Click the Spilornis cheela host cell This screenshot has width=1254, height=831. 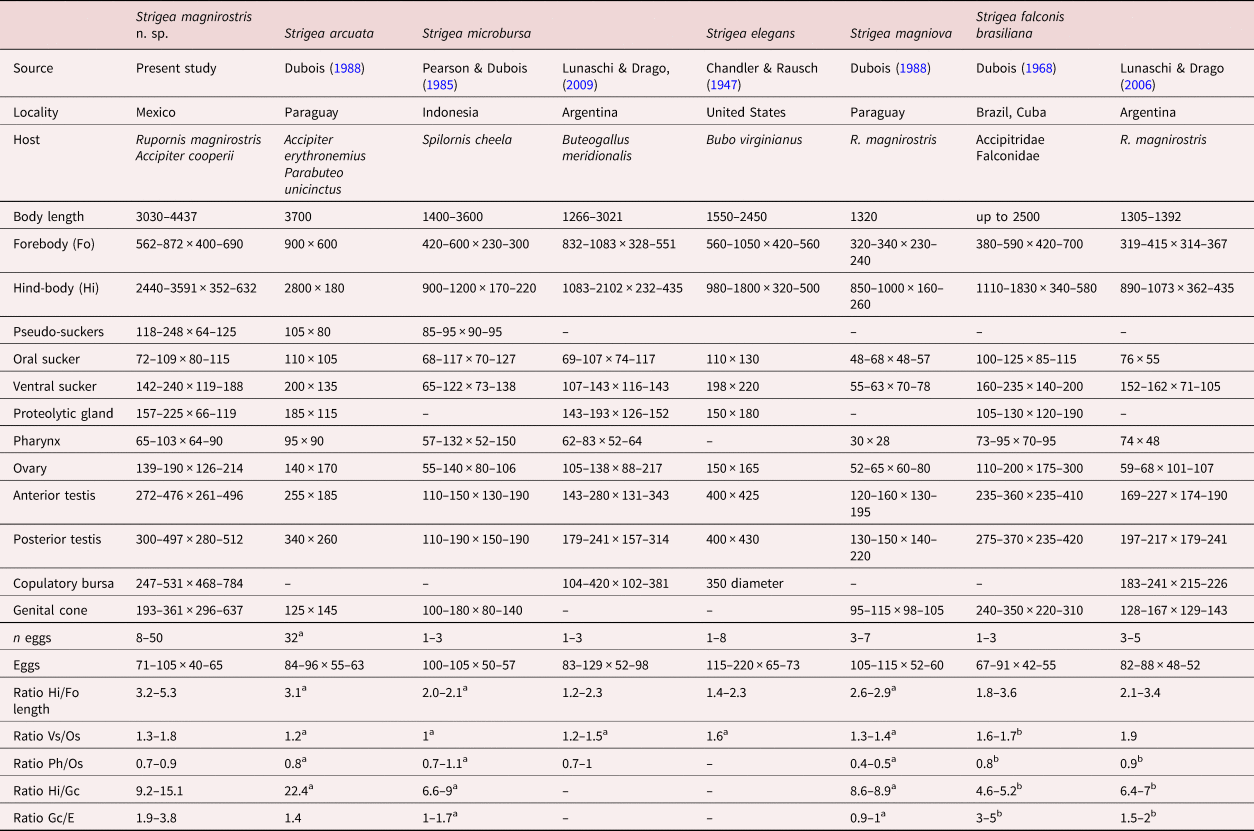(467, 140)
